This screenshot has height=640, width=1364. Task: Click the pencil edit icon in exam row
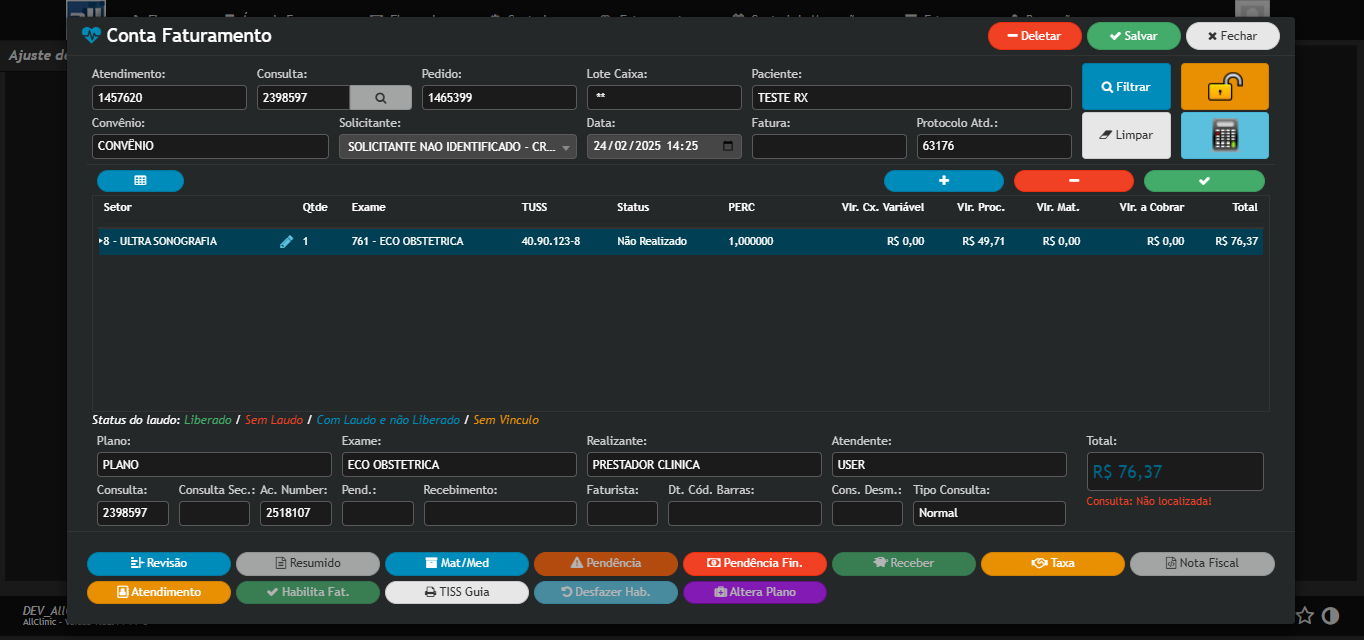pyautogui.click(x=286, y=242)
